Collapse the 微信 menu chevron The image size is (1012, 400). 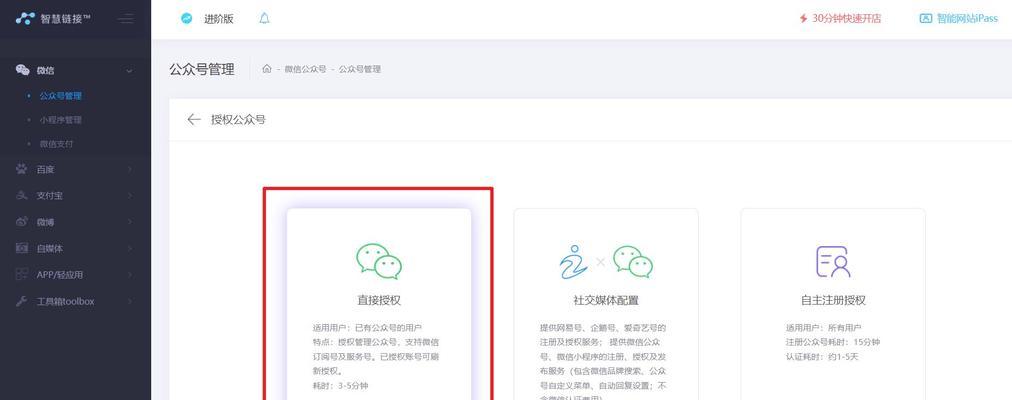[x=129, y=71]
